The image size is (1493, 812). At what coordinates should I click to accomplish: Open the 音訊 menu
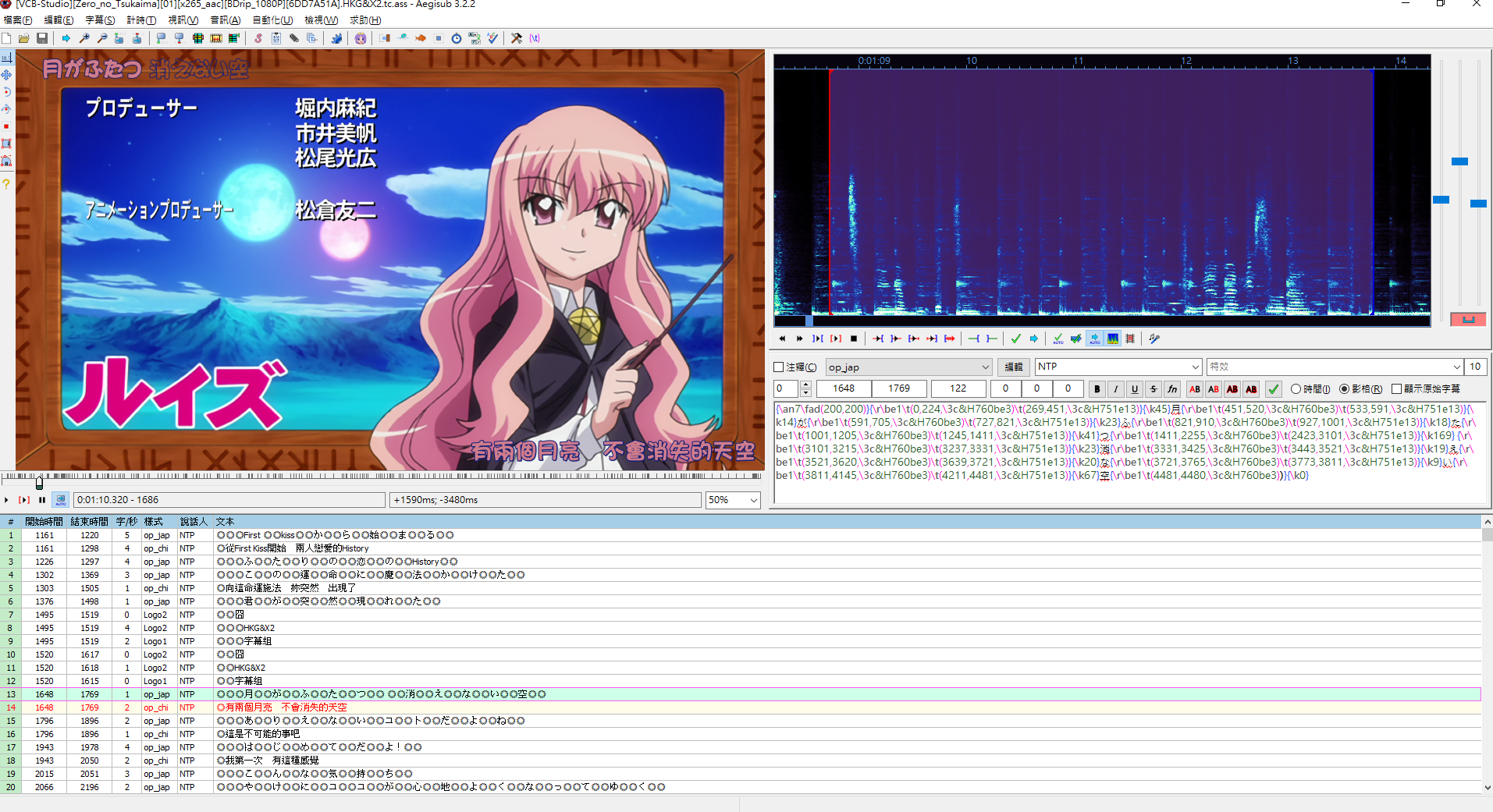pos(226,20)
